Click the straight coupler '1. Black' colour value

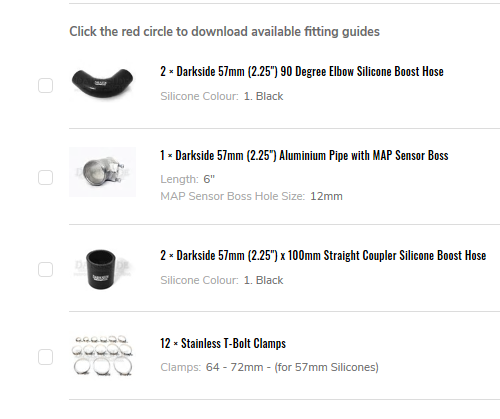[263, 280]
